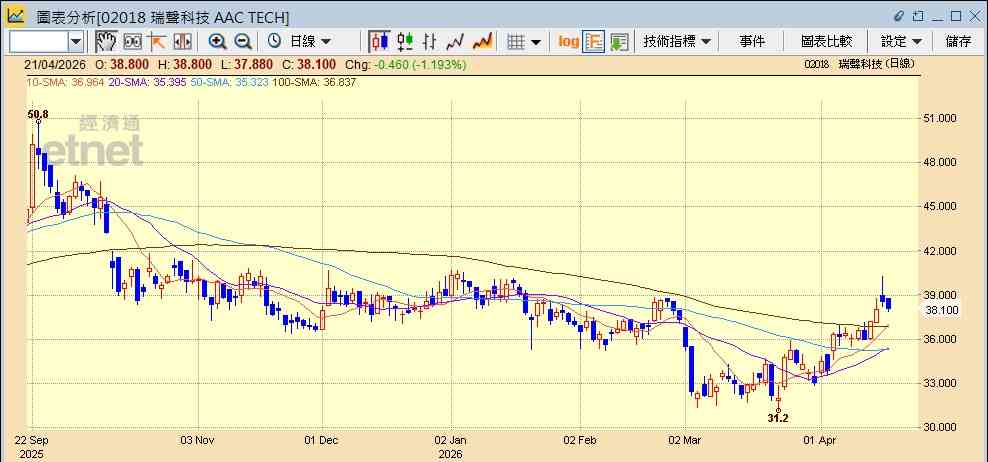Click the 事件 events button
The width and height of the screenshot is (988, 462).
(x=752, y=42)
